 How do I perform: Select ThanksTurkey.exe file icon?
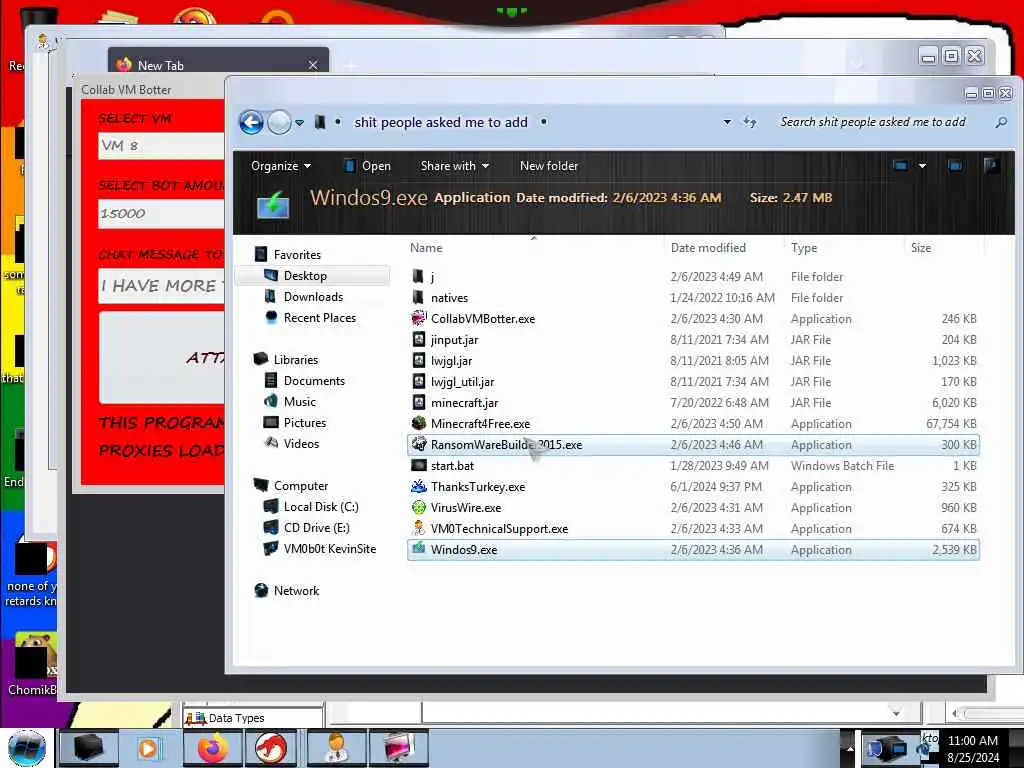point(418,486)
